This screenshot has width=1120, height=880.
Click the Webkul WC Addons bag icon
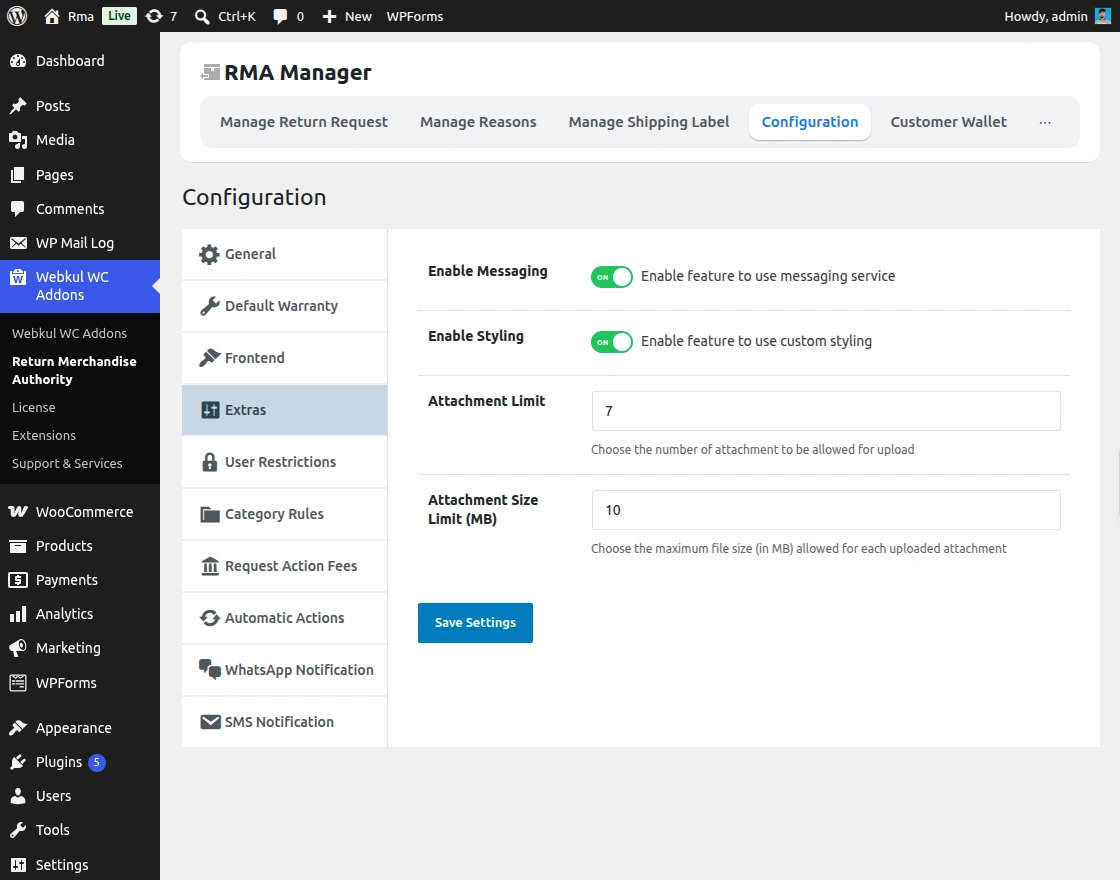(18, 277)
